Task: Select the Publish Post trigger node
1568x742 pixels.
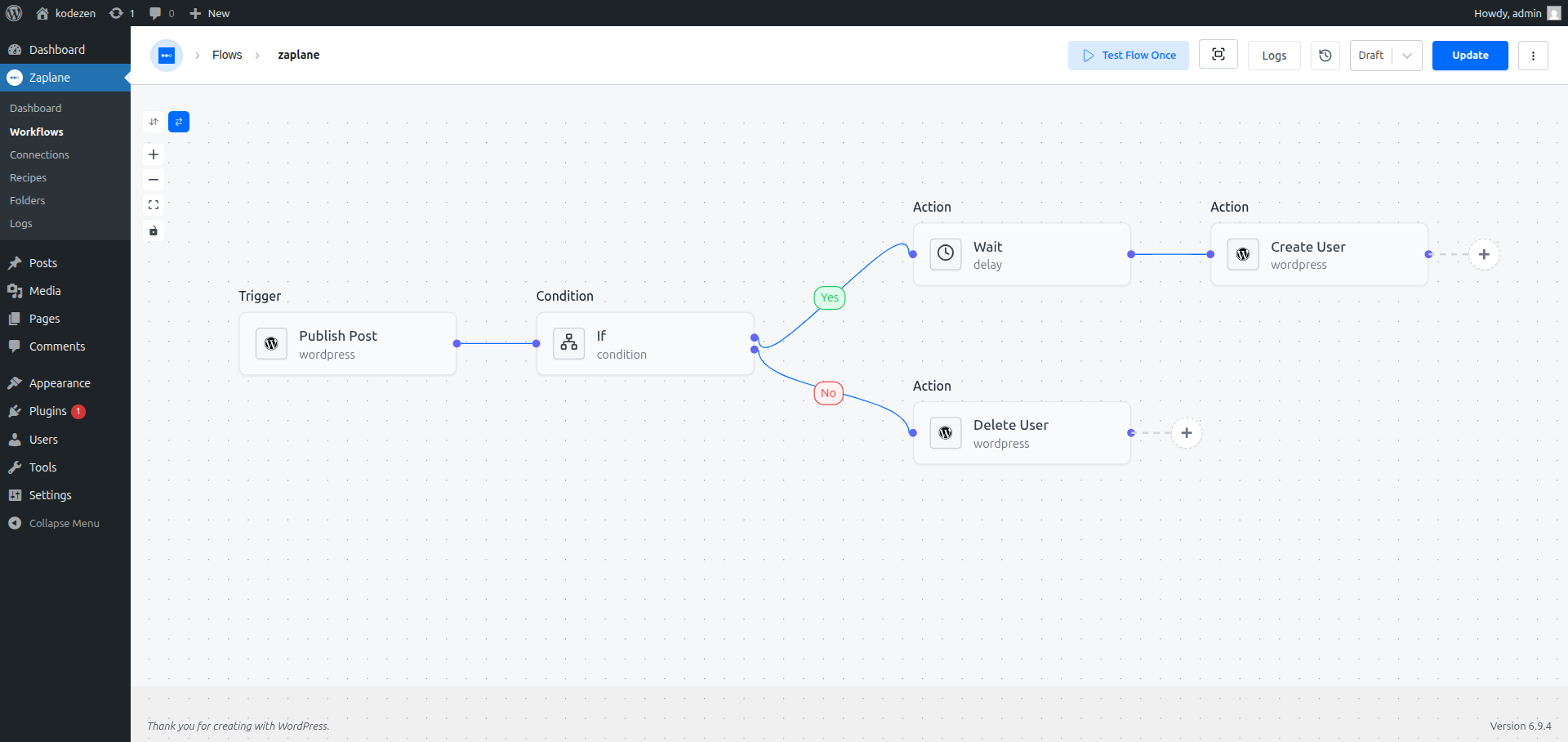Action: pyautogui.click(x=348, y=344)
